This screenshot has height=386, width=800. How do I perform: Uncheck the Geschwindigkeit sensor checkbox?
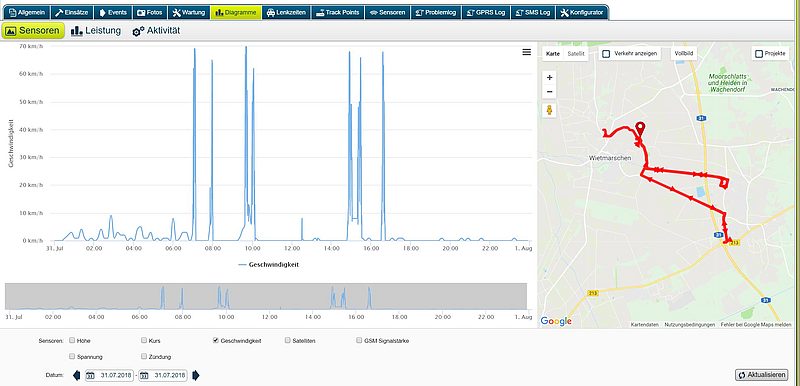(216, 340)
